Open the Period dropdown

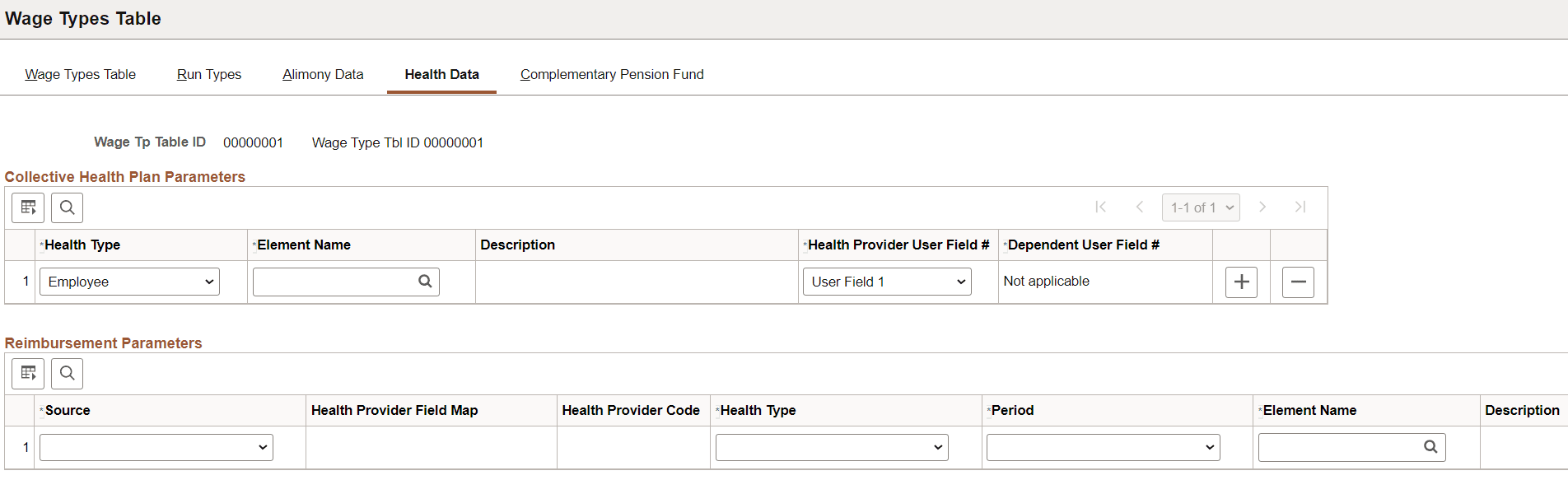(1102, 447)
